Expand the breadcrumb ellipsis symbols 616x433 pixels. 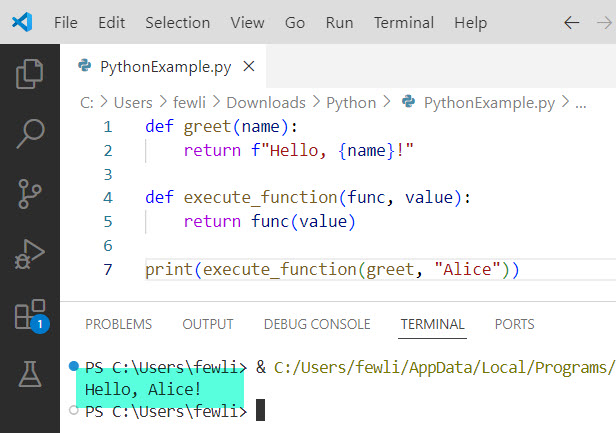[581, 104]
